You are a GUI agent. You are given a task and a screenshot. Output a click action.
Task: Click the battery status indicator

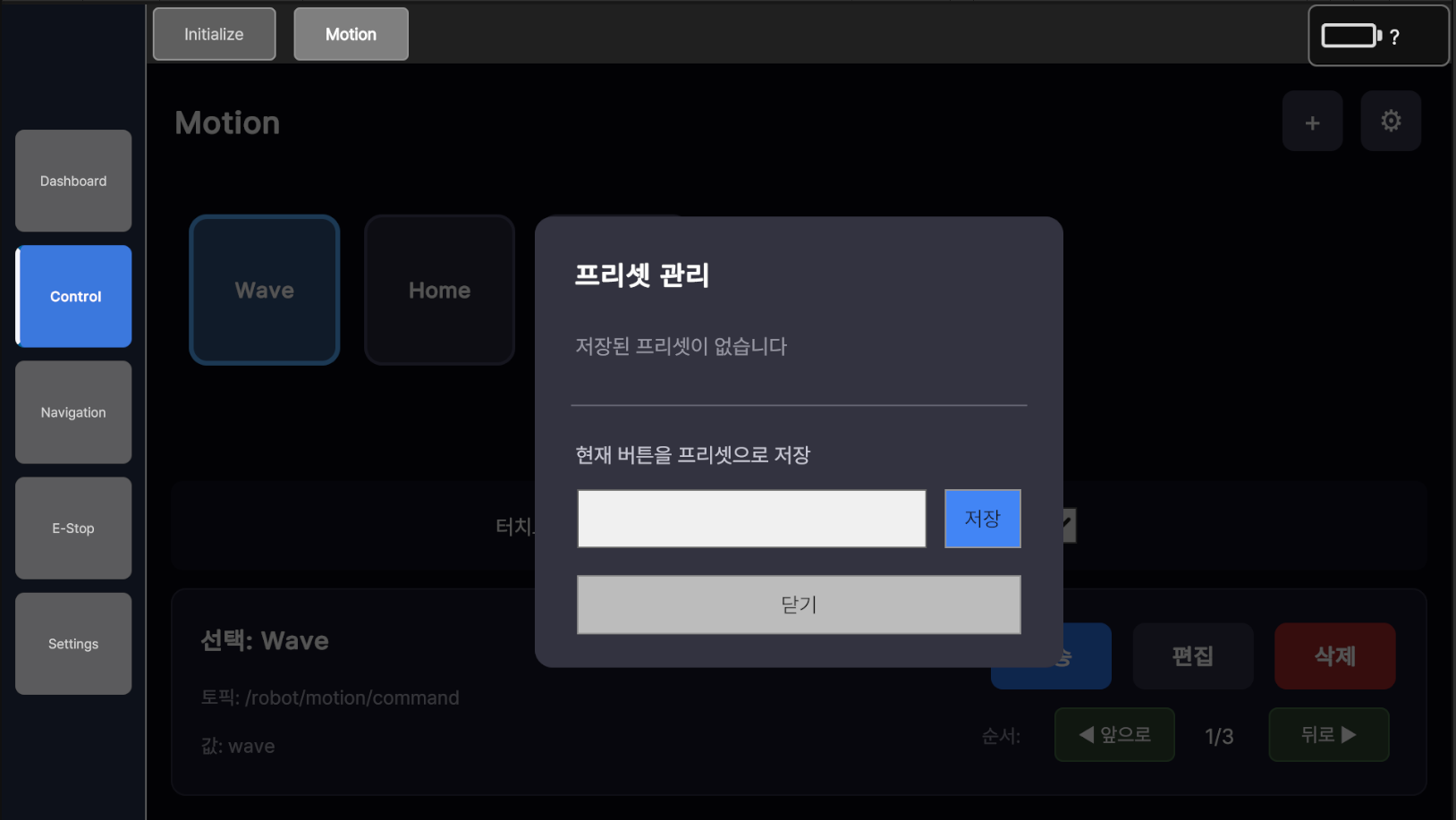(x=1377, y=36)
